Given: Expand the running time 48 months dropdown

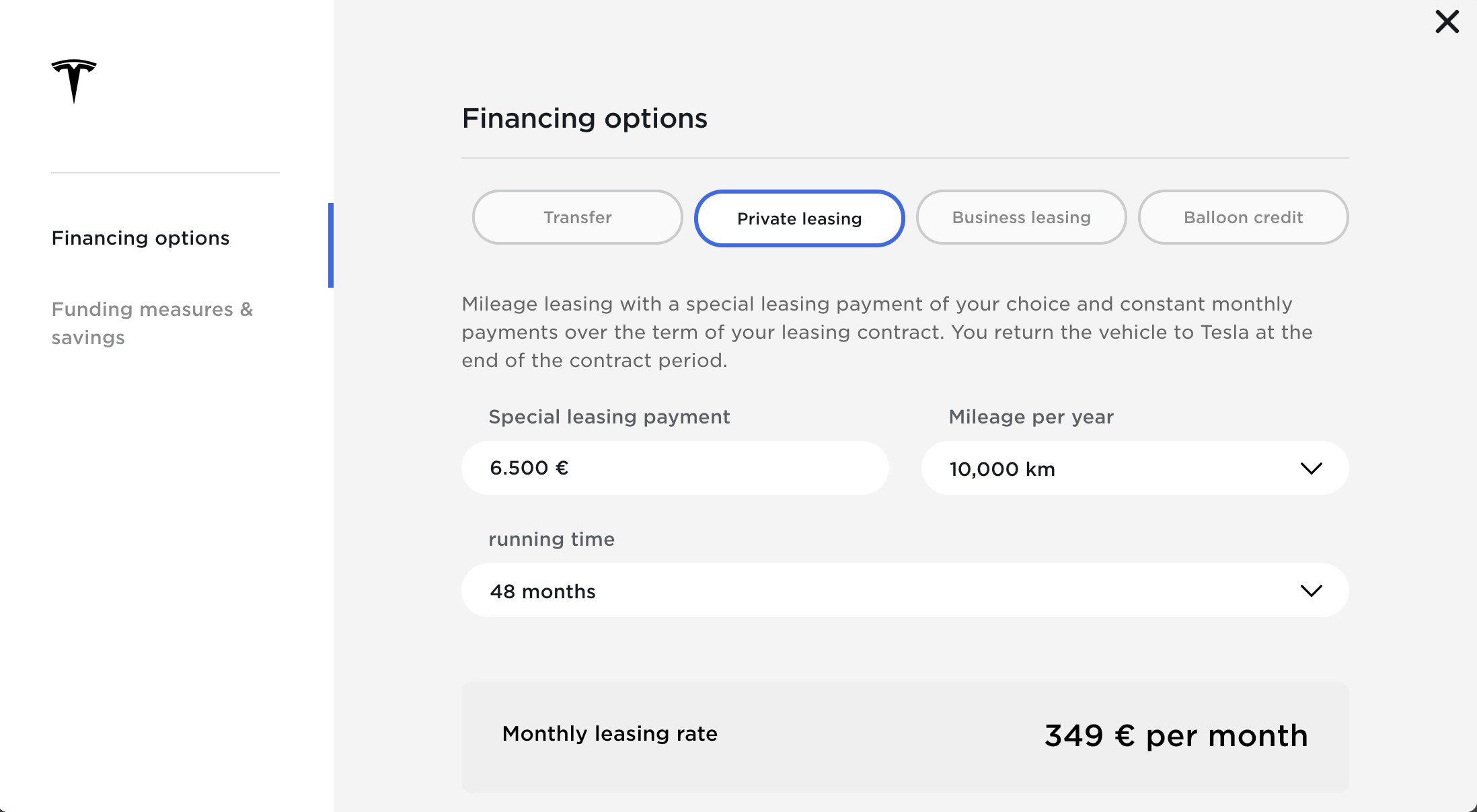Looking at the screenshot, I should click(905, 591).
